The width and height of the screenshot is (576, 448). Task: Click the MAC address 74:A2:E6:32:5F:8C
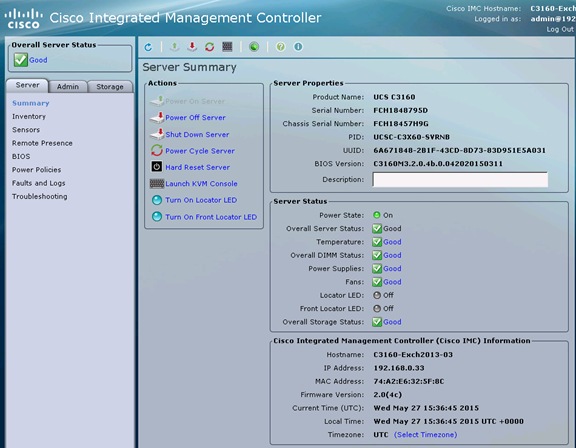(408, 381)
